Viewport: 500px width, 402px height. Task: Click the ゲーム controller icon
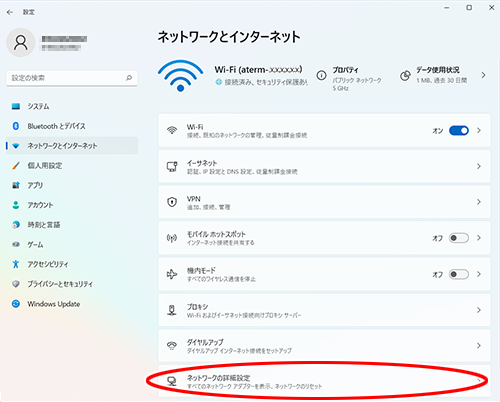pos(16,244)
